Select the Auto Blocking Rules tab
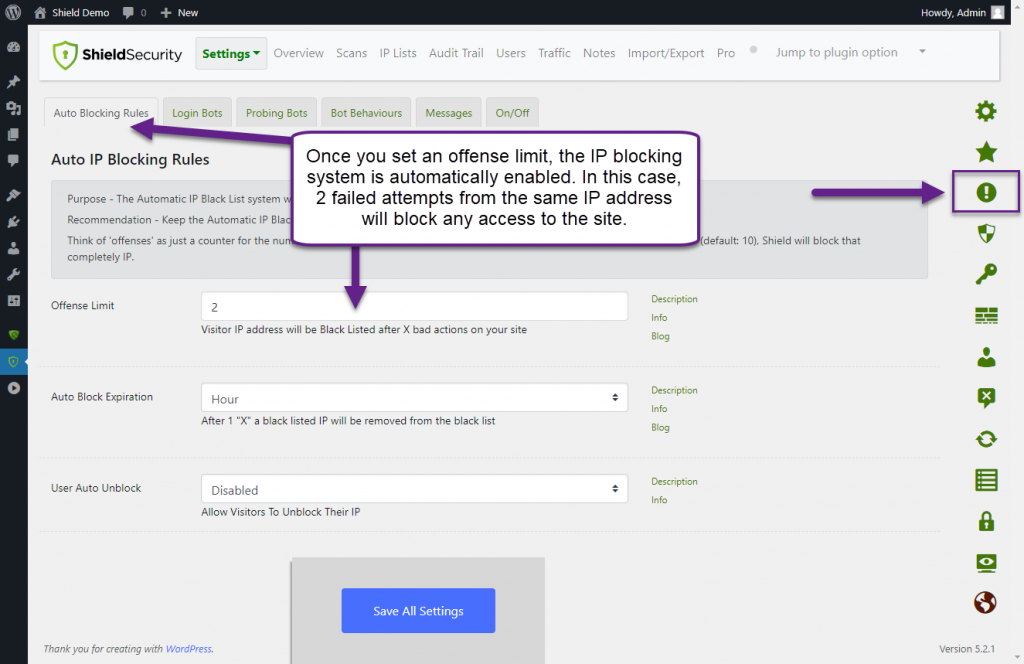Viewport: 1024px width, 664px height. pos(101,112)
